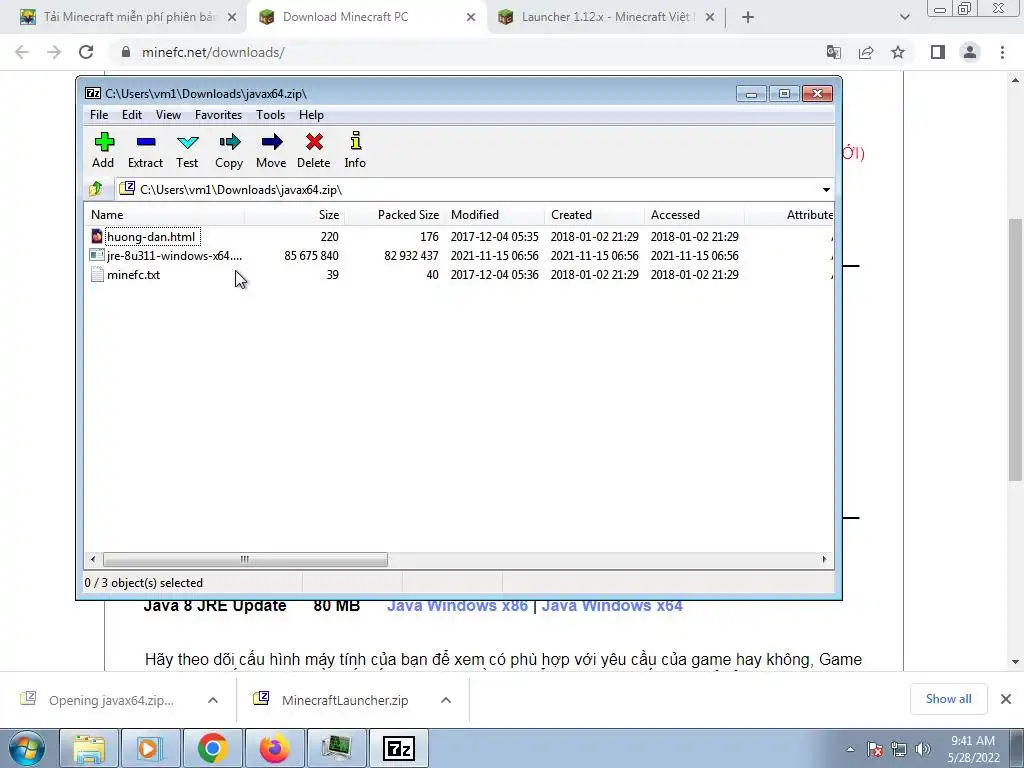Click the Test archive icon
Viewport: 1024px width, 768px height.
[x=187, y=142]
